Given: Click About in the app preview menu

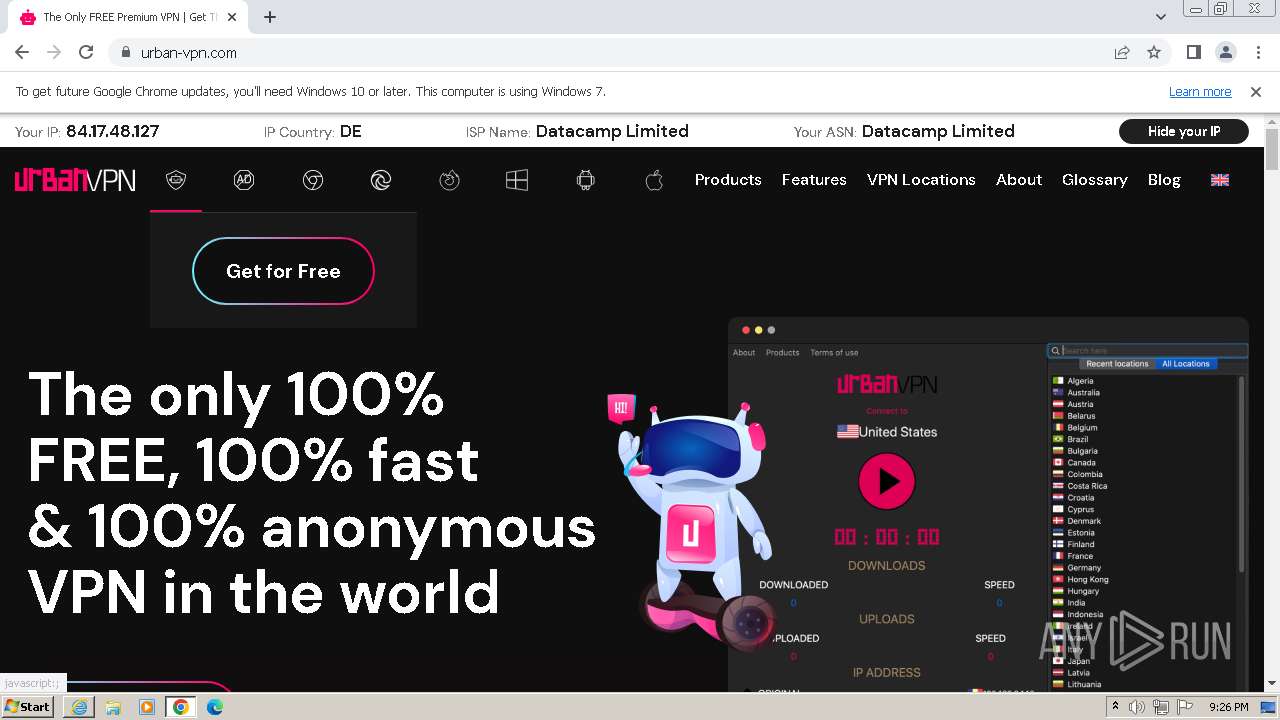Looking at the screenshot, I should 744,352.
